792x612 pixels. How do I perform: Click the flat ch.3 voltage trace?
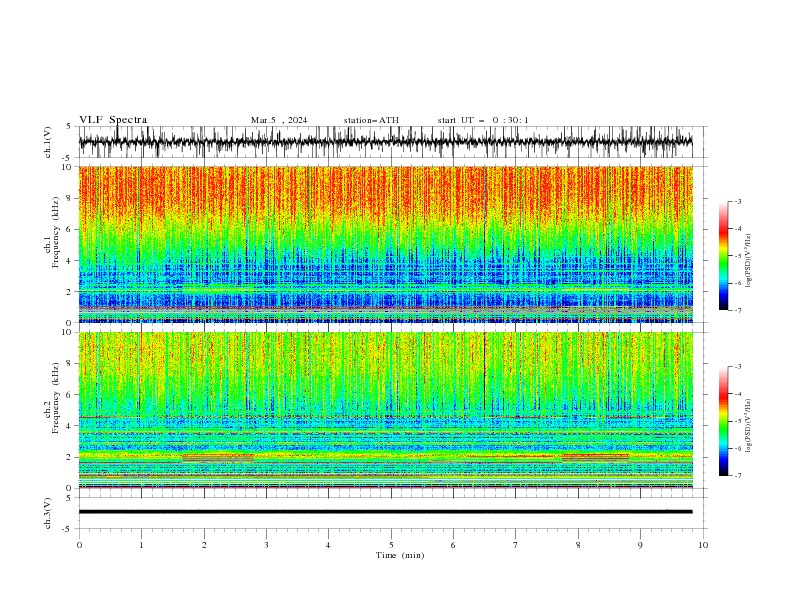(385, 512)
